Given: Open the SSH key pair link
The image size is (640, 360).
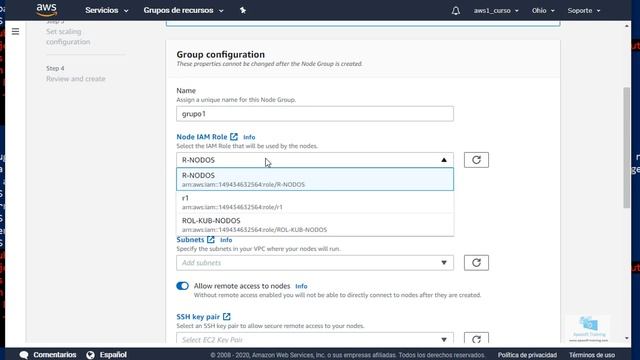Looking at the screenshot, I should (x=198, y=317).
